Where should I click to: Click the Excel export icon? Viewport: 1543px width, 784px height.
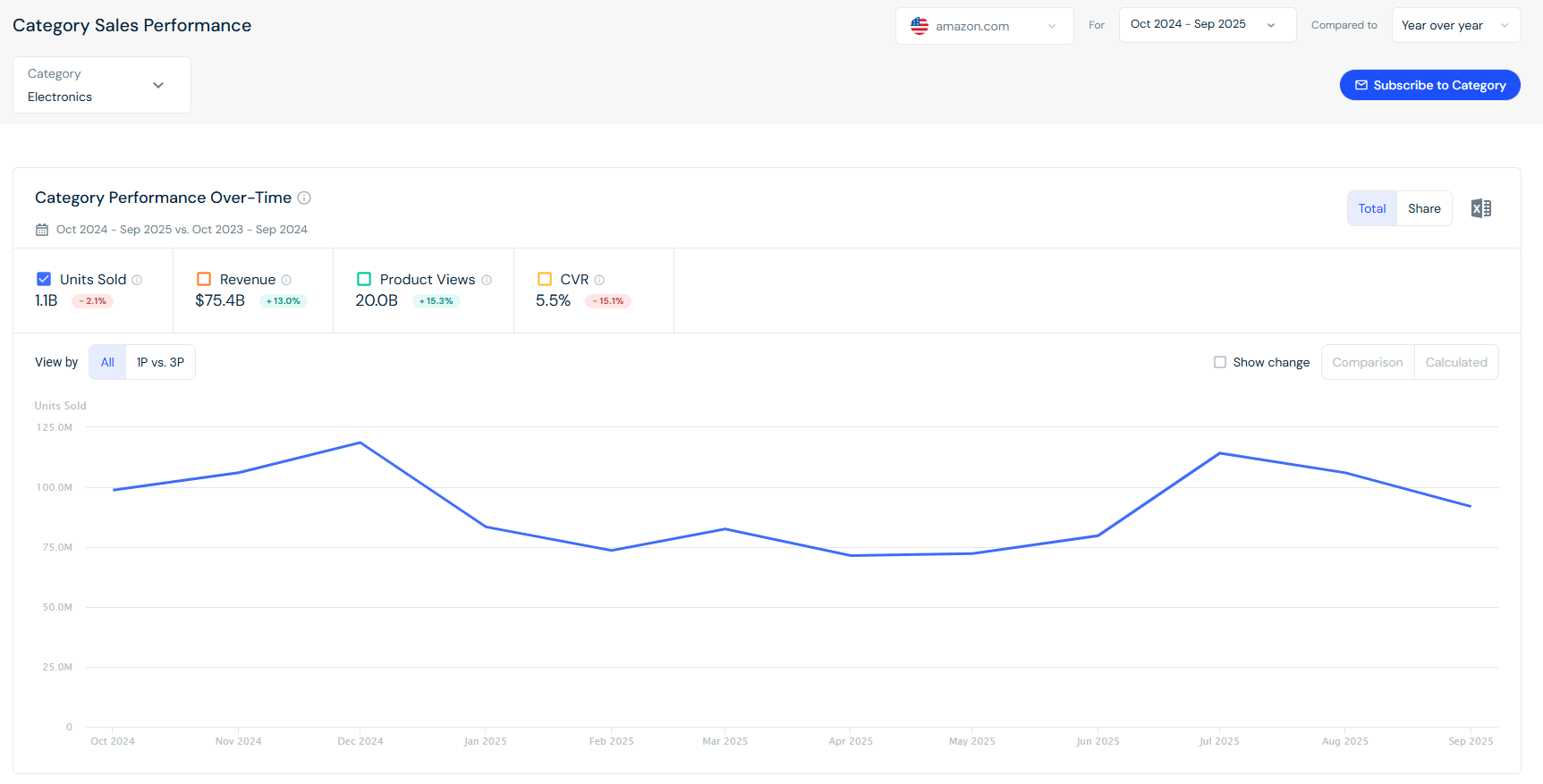(x=1480, y=208)
